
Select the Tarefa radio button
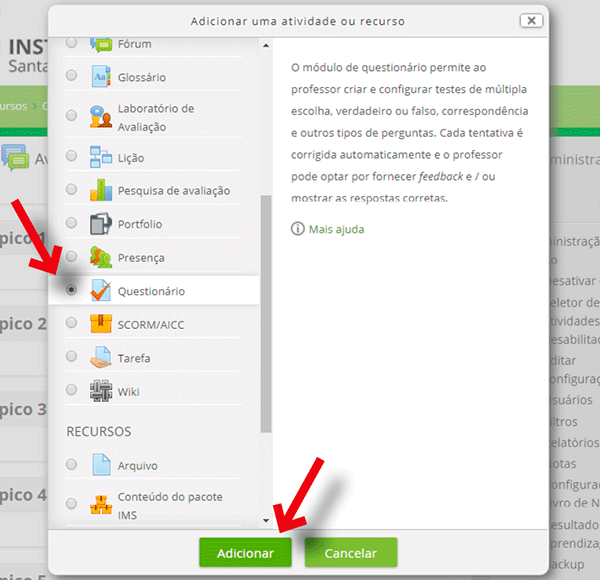tap(71, 357)
